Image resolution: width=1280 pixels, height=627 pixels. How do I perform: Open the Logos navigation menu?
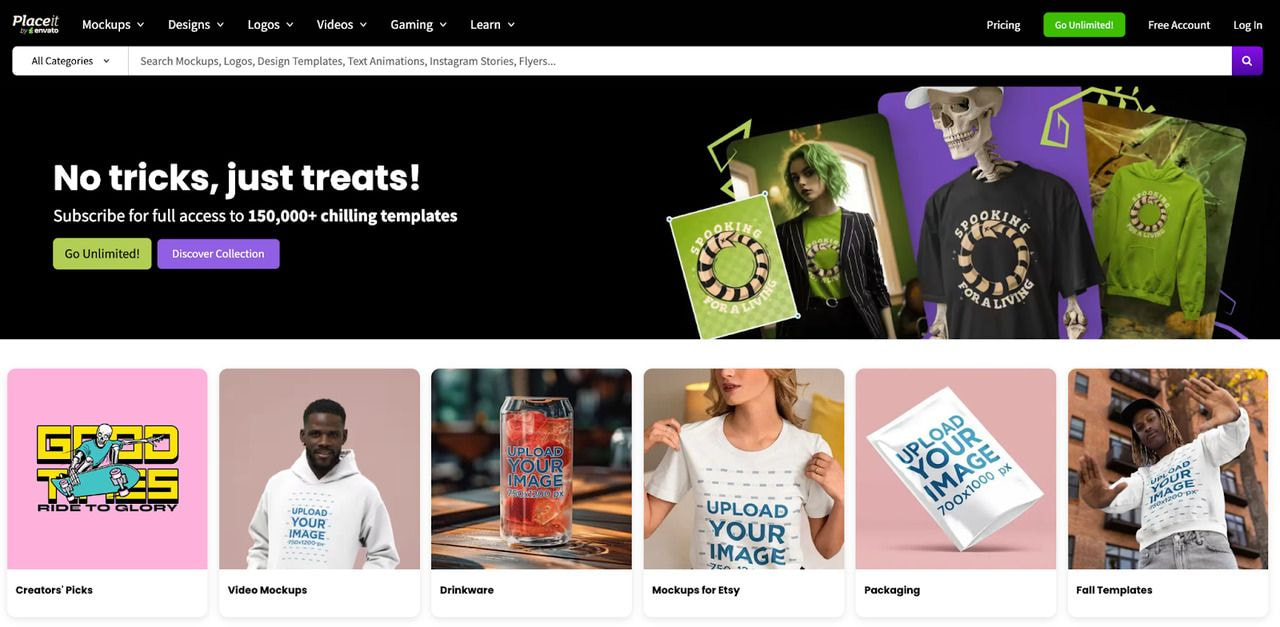271,25
